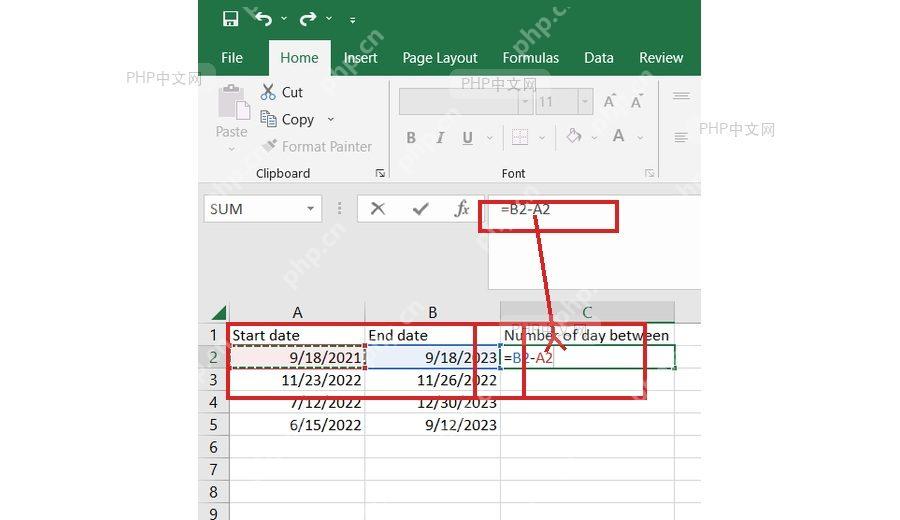Switch to the Home tab
Image resolution: width=900 pixels, height=520 pixels.
click(x=299, y=58)
